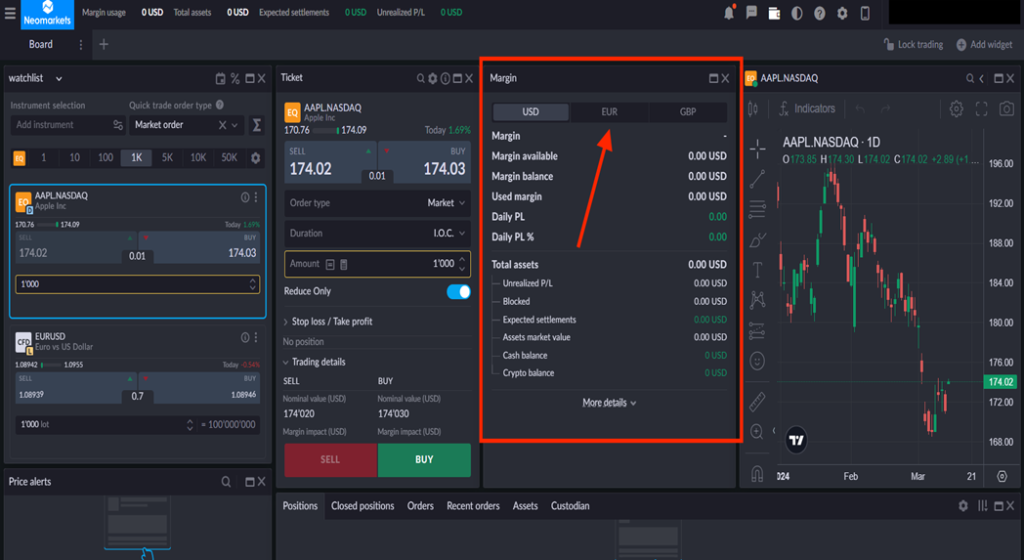Open Indicators on the AAPL chart

[805, 108]
